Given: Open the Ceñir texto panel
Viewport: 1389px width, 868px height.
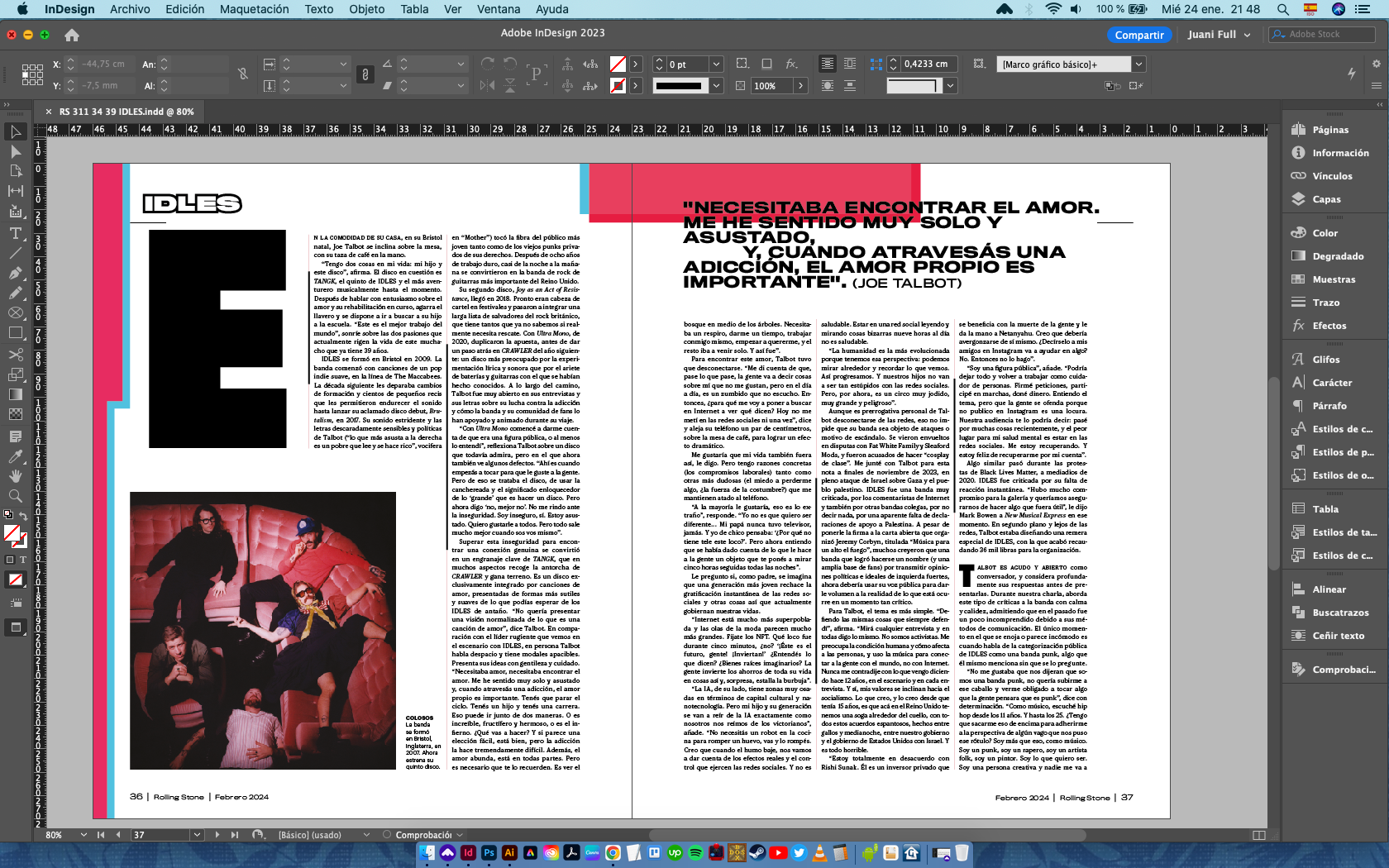Looking at the screenshot, I should tap(1338, 636).
